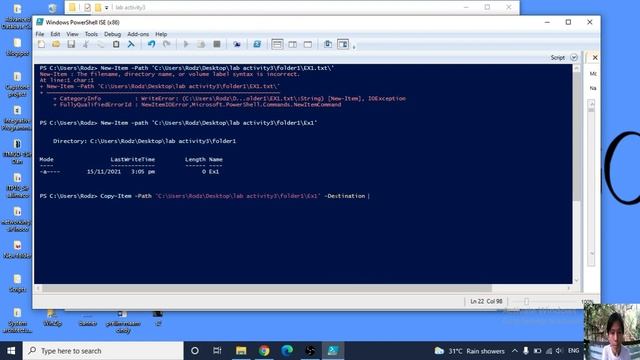The image size is (640, 360).
Task: Click PowerShell ISE taskbar icon
Action: click(x=333, y=351)
